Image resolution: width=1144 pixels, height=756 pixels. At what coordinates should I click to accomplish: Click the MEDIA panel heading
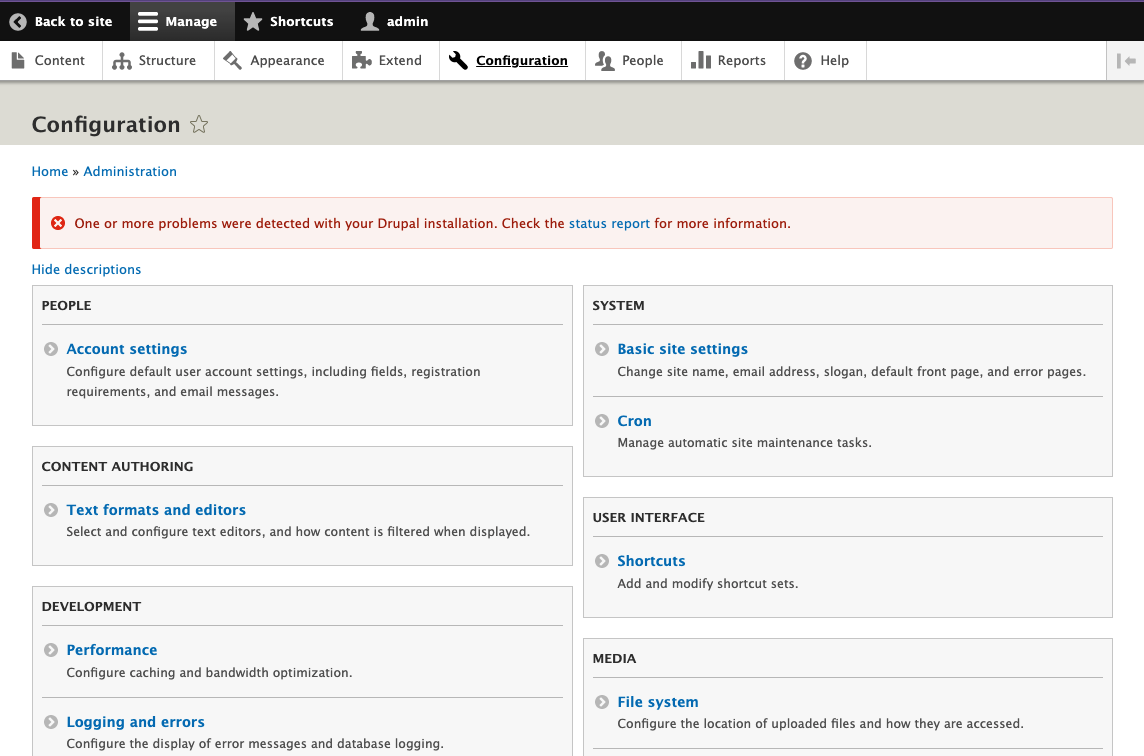click(x=614, y=658)
